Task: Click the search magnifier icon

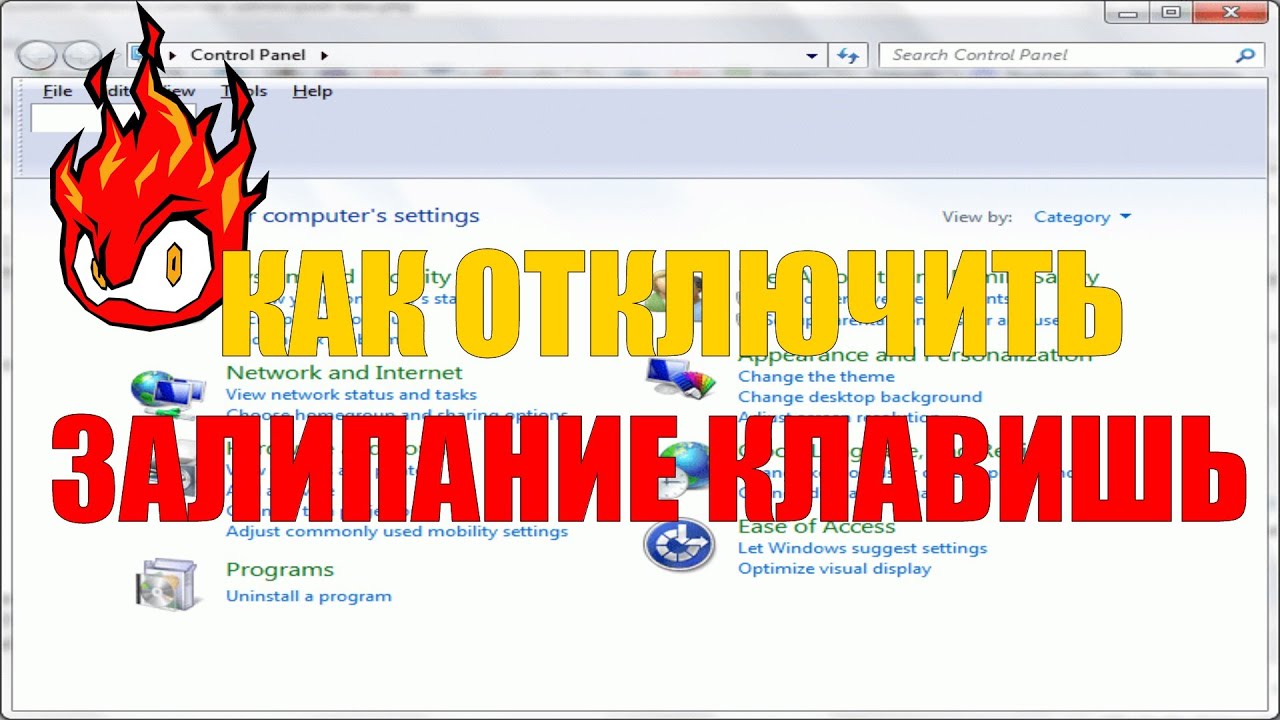Action: coord(1245,55)
